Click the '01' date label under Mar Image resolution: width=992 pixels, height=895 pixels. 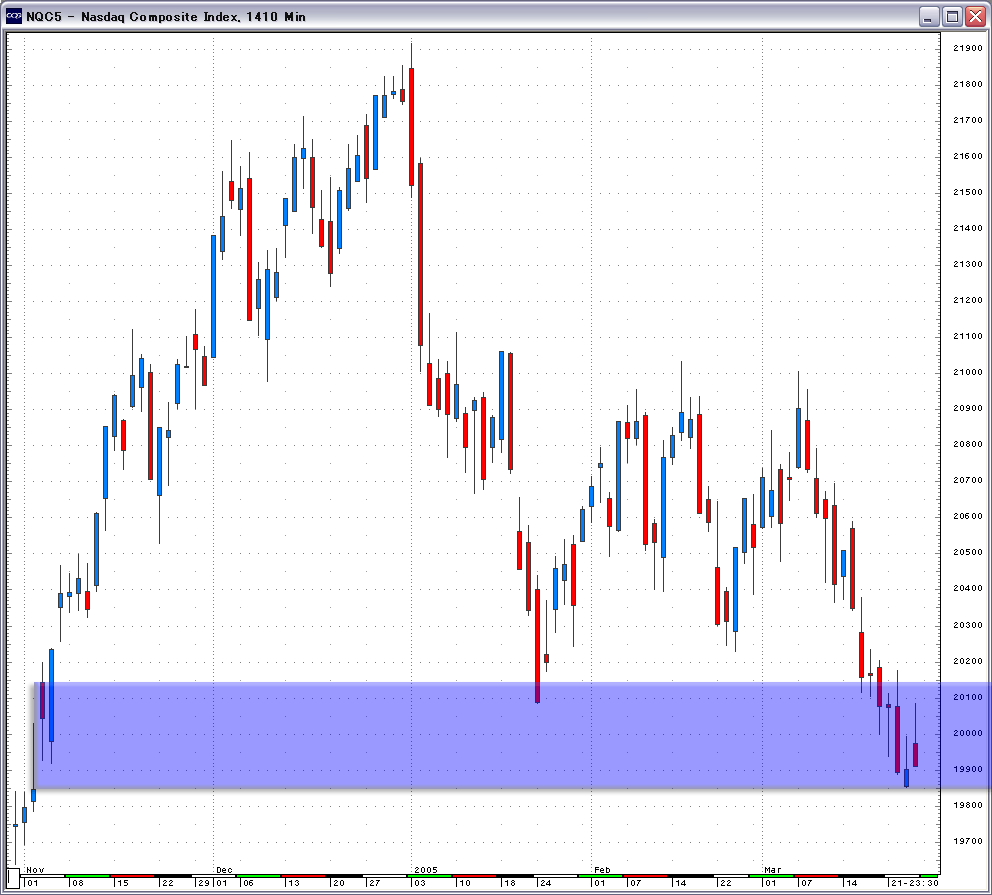pyautogui.click(x=771, y=883)
